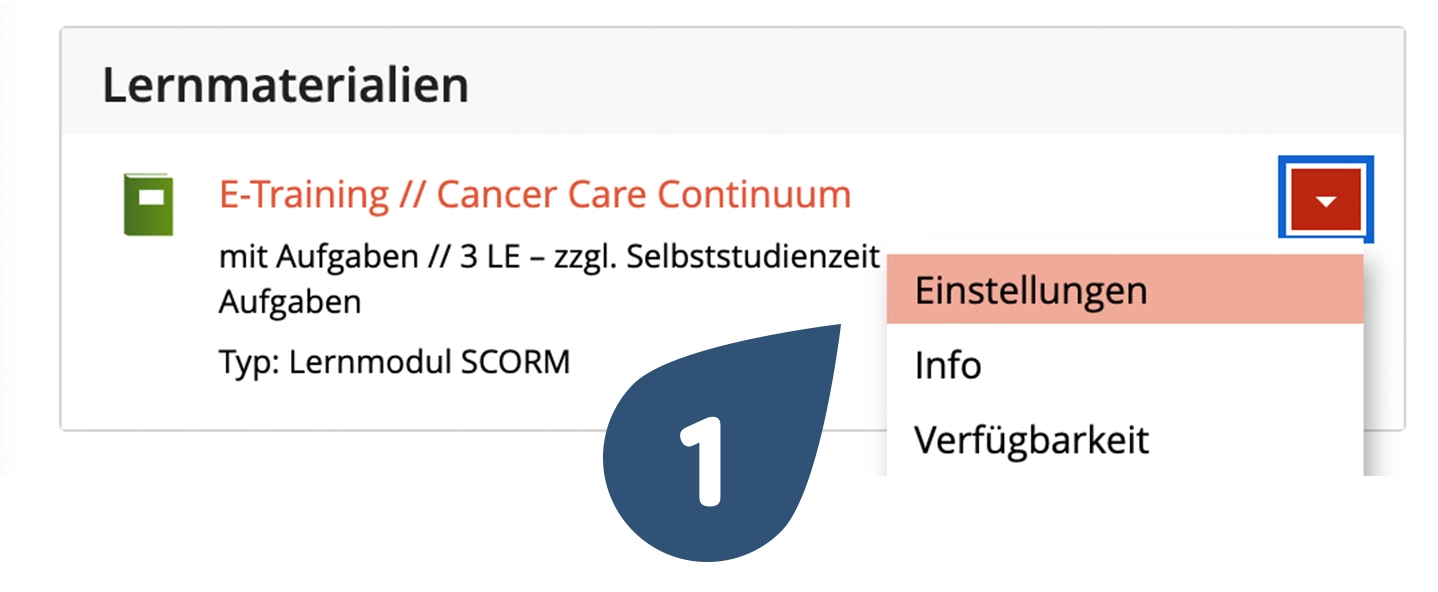This screenshot has width=1438, height=592.
Task: Open the E-Training // Cancer Care Continuum link
Action: [534, 194]
